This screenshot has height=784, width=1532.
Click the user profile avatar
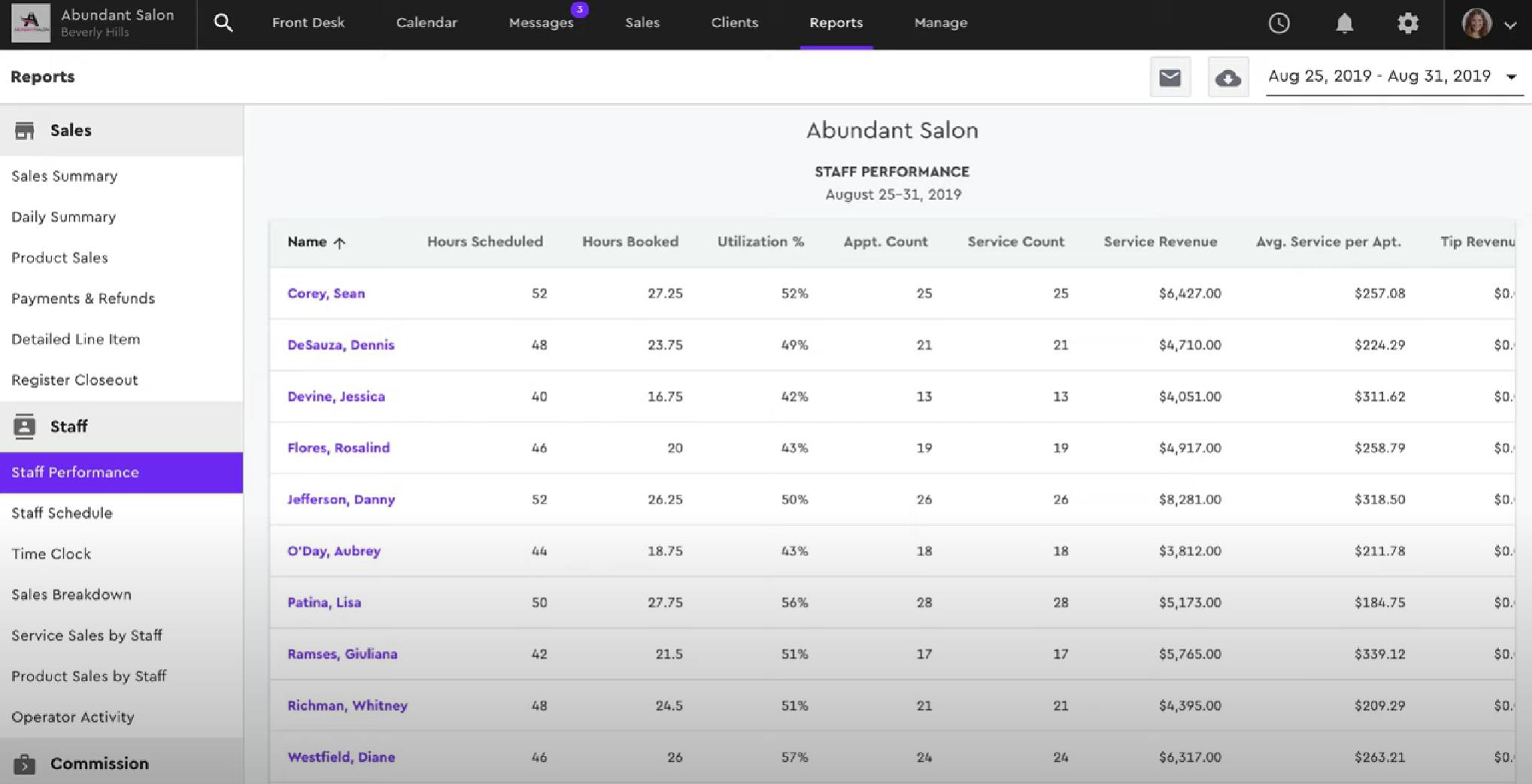tap(1476, 23)
